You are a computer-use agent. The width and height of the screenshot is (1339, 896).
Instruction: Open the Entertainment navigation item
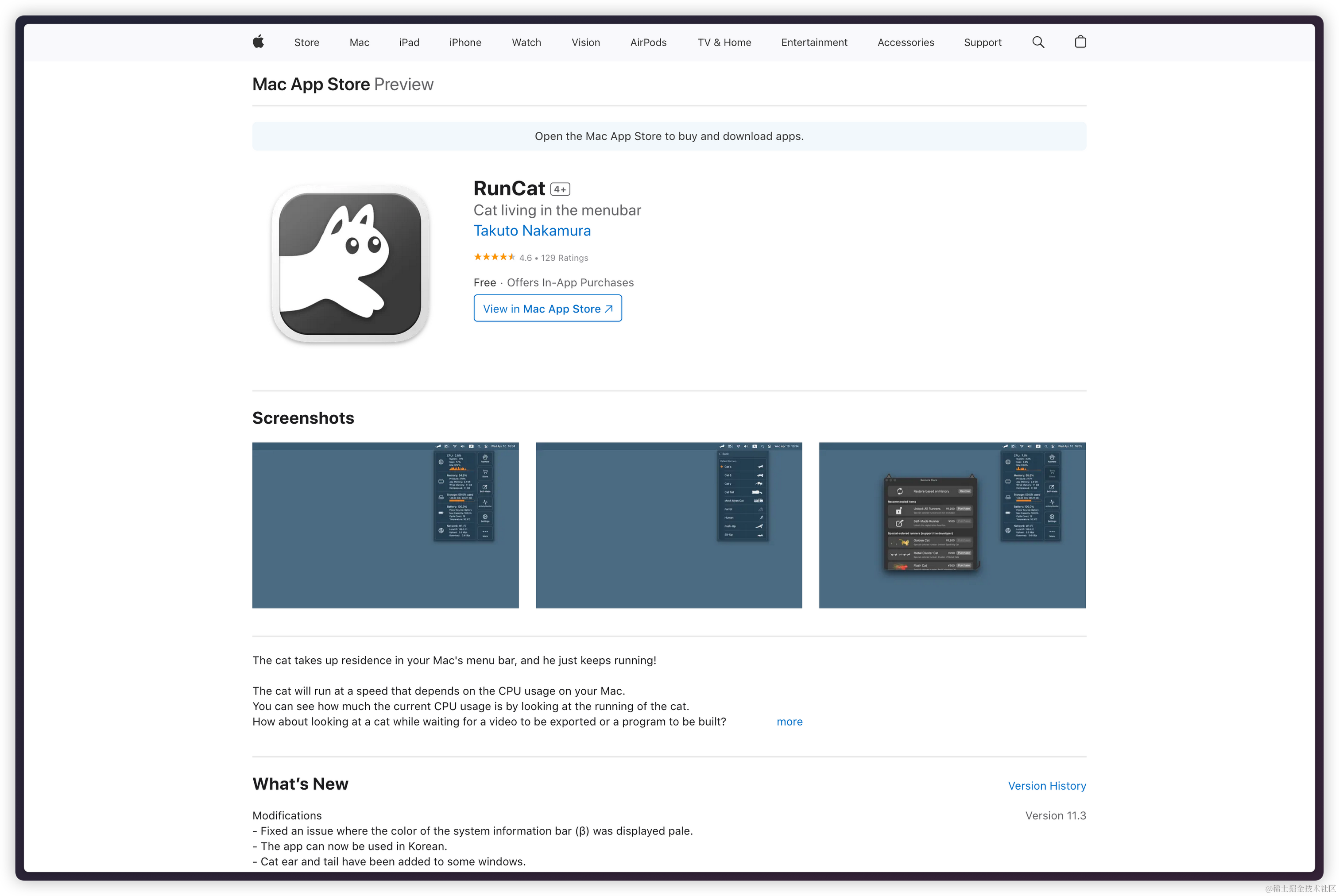point(814,42)
